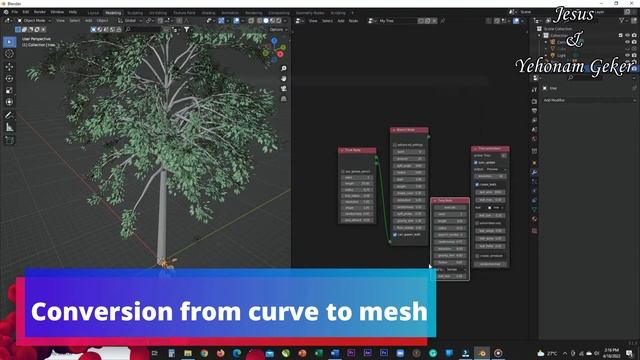Click the red X axis gizmo
Viewport: 640px width, 360px height.
tap(280, 54)
